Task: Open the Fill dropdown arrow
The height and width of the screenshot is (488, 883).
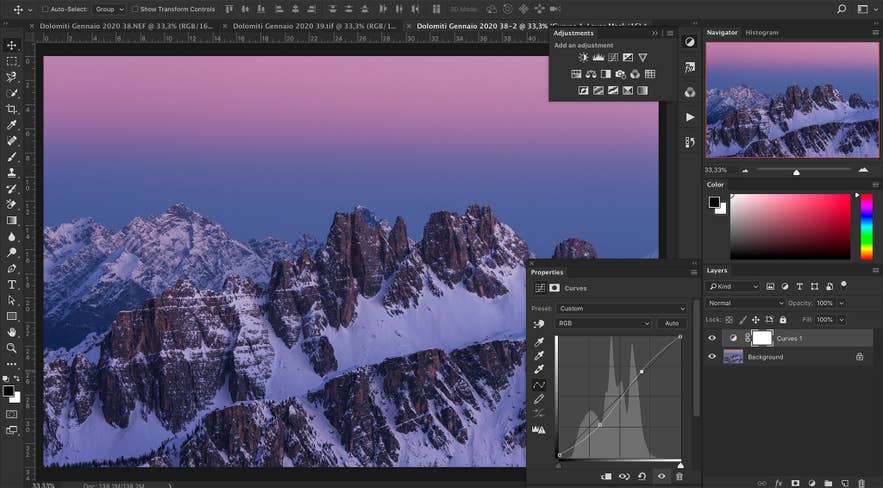Action: pyautogui.click(x=841, y=320)
